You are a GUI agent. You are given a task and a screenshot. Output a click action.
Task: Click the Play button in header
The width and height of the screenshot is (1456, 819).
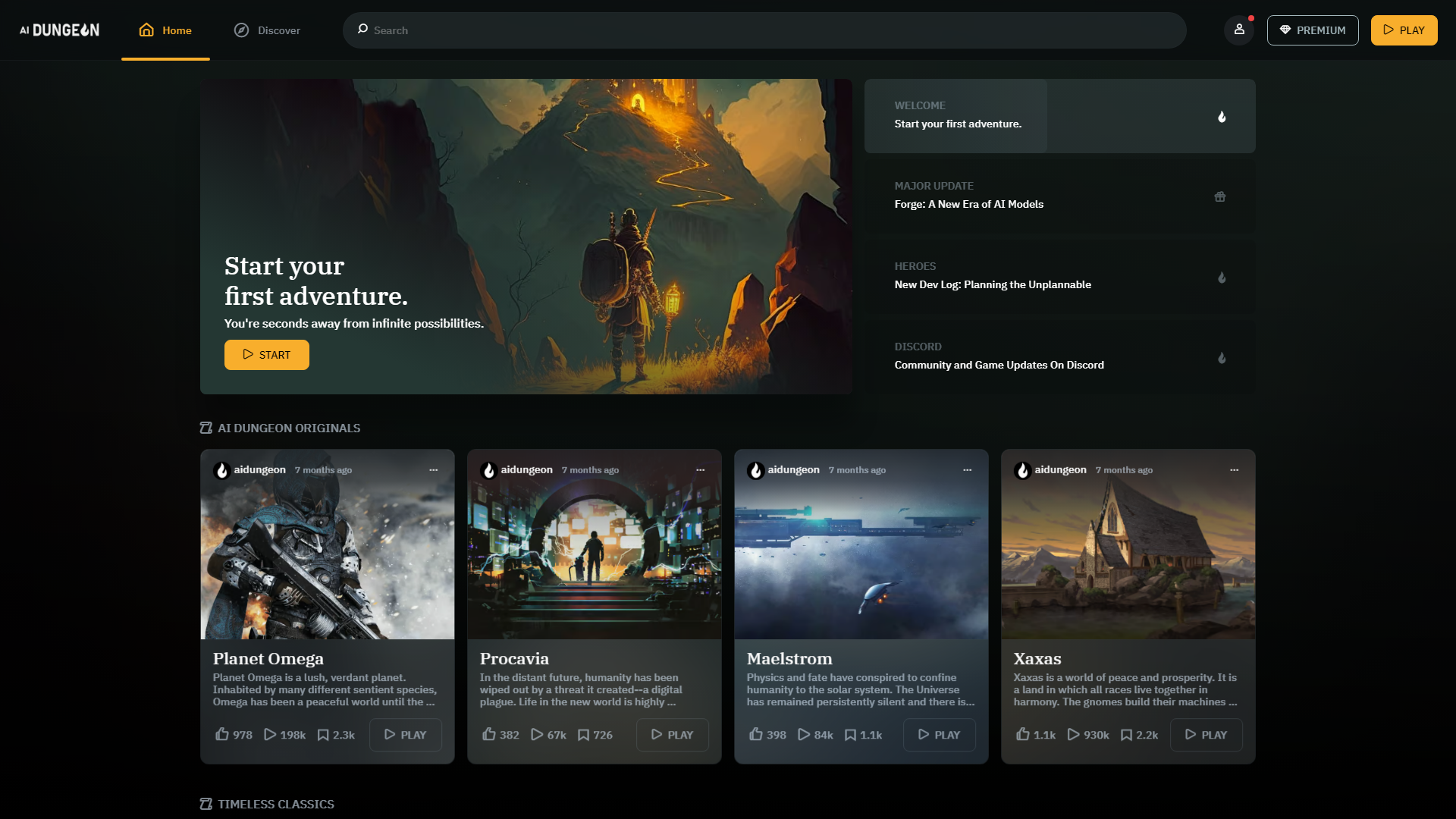1404,30
